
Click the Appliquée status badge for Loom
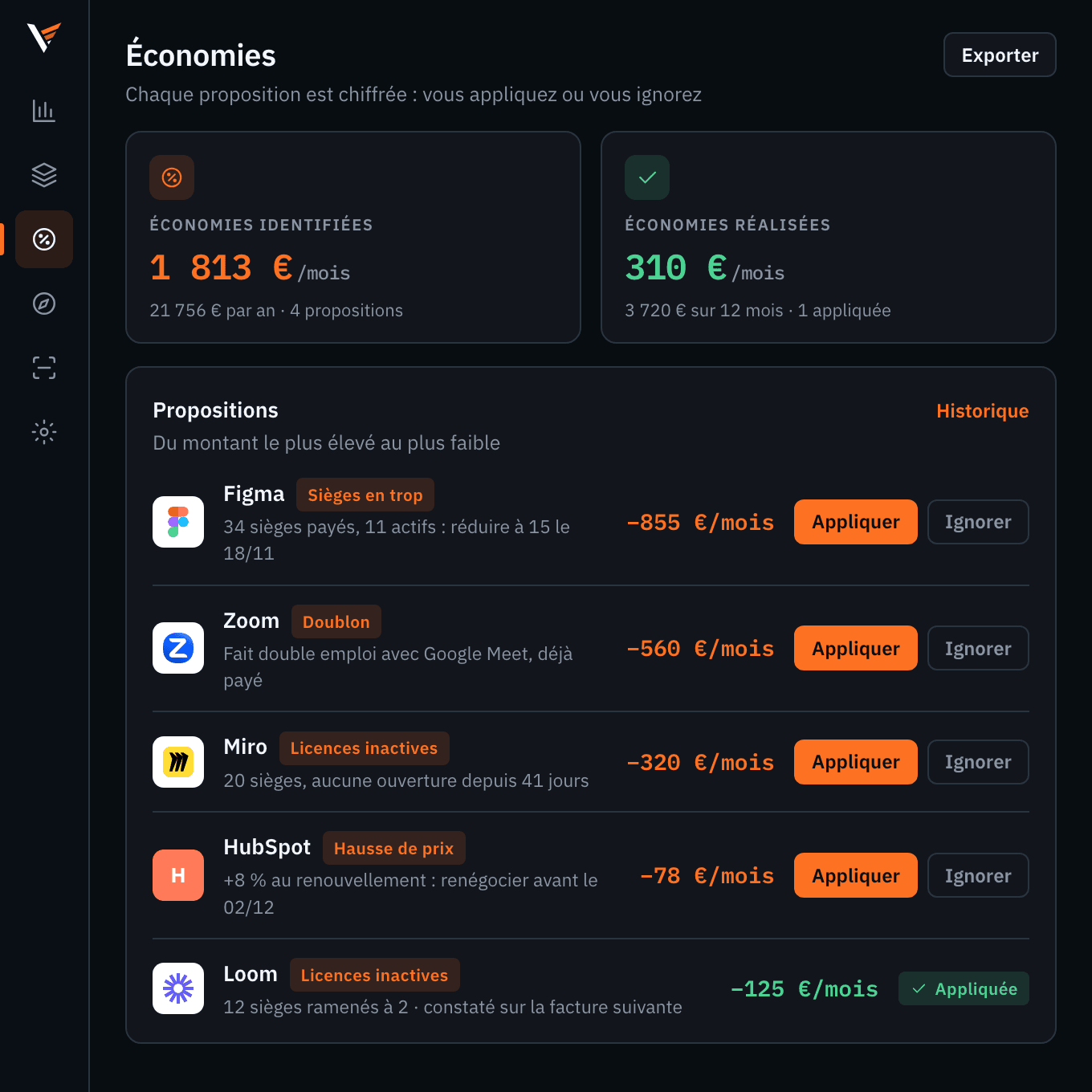(x=964, y=988)
